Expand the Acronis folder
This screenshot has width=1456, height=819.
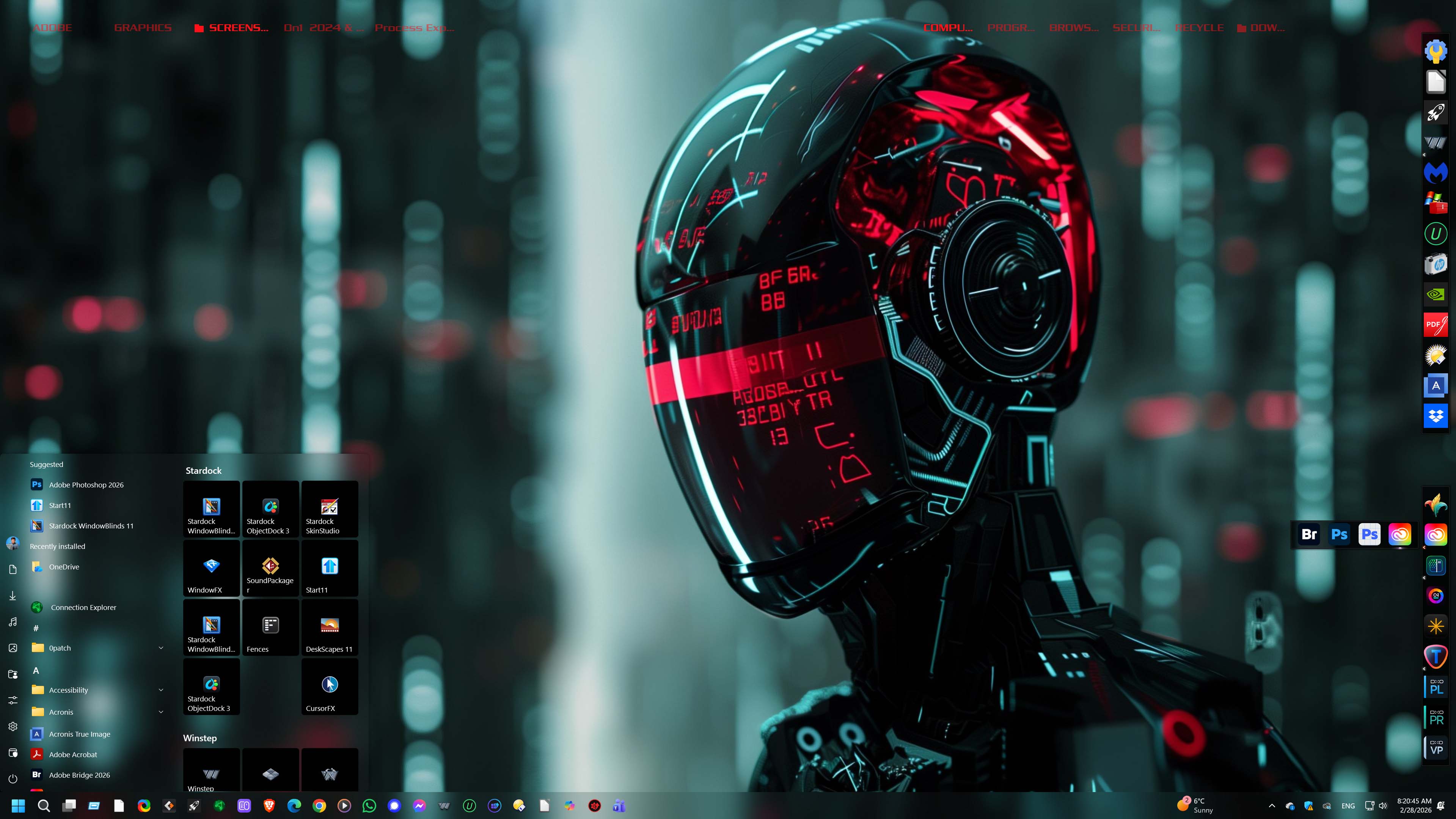pos(160,712)
